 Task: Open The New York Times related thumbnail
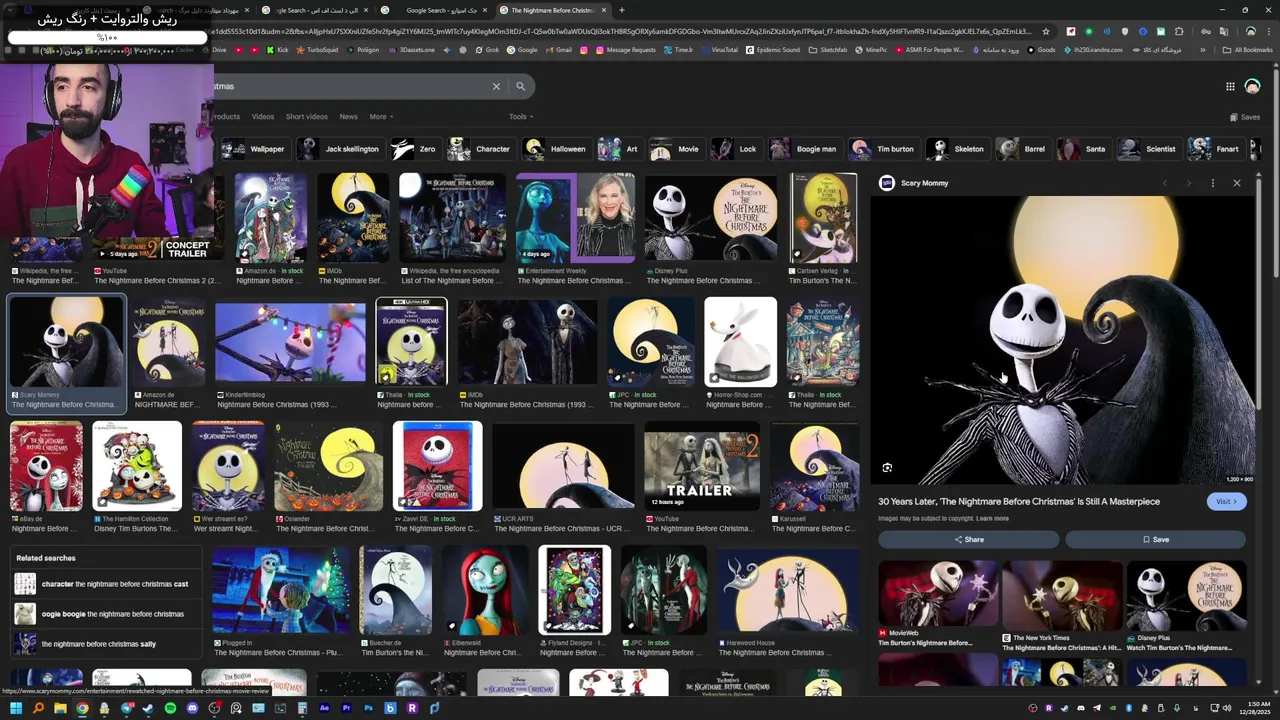tap(1062, 594)
